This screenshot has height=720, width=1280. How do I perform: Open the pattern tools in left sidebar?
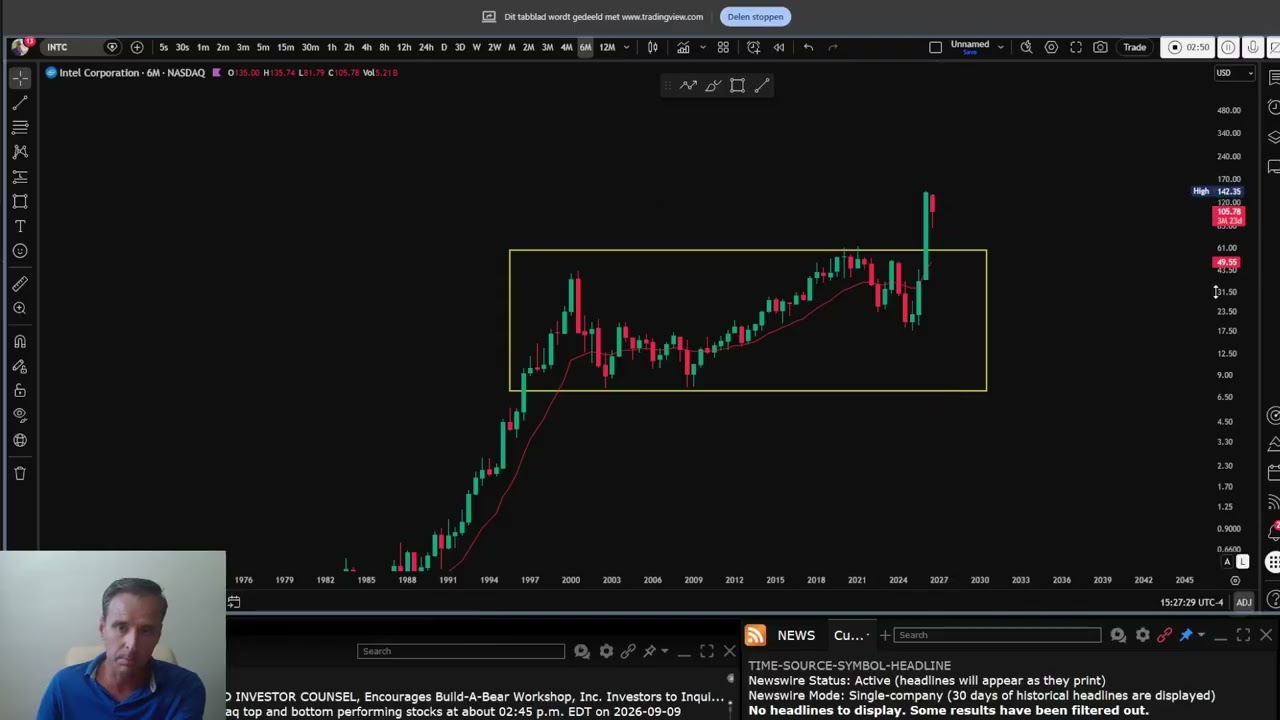(x=20, y=152)
